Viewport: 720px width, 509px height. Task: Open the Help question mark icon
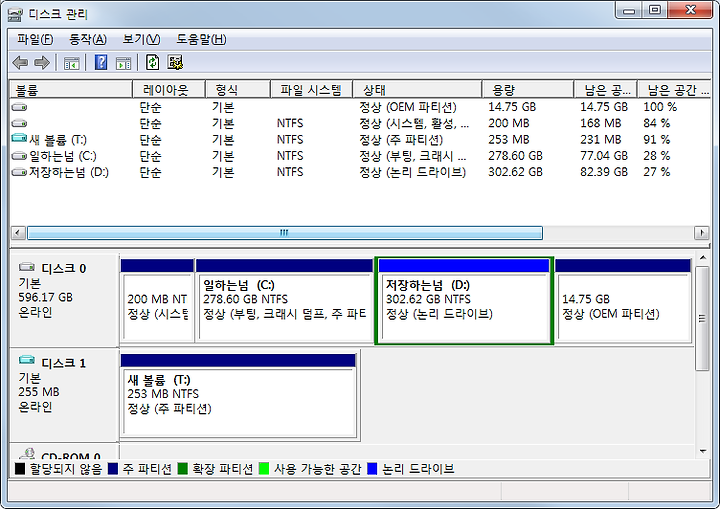pos(101,62)
